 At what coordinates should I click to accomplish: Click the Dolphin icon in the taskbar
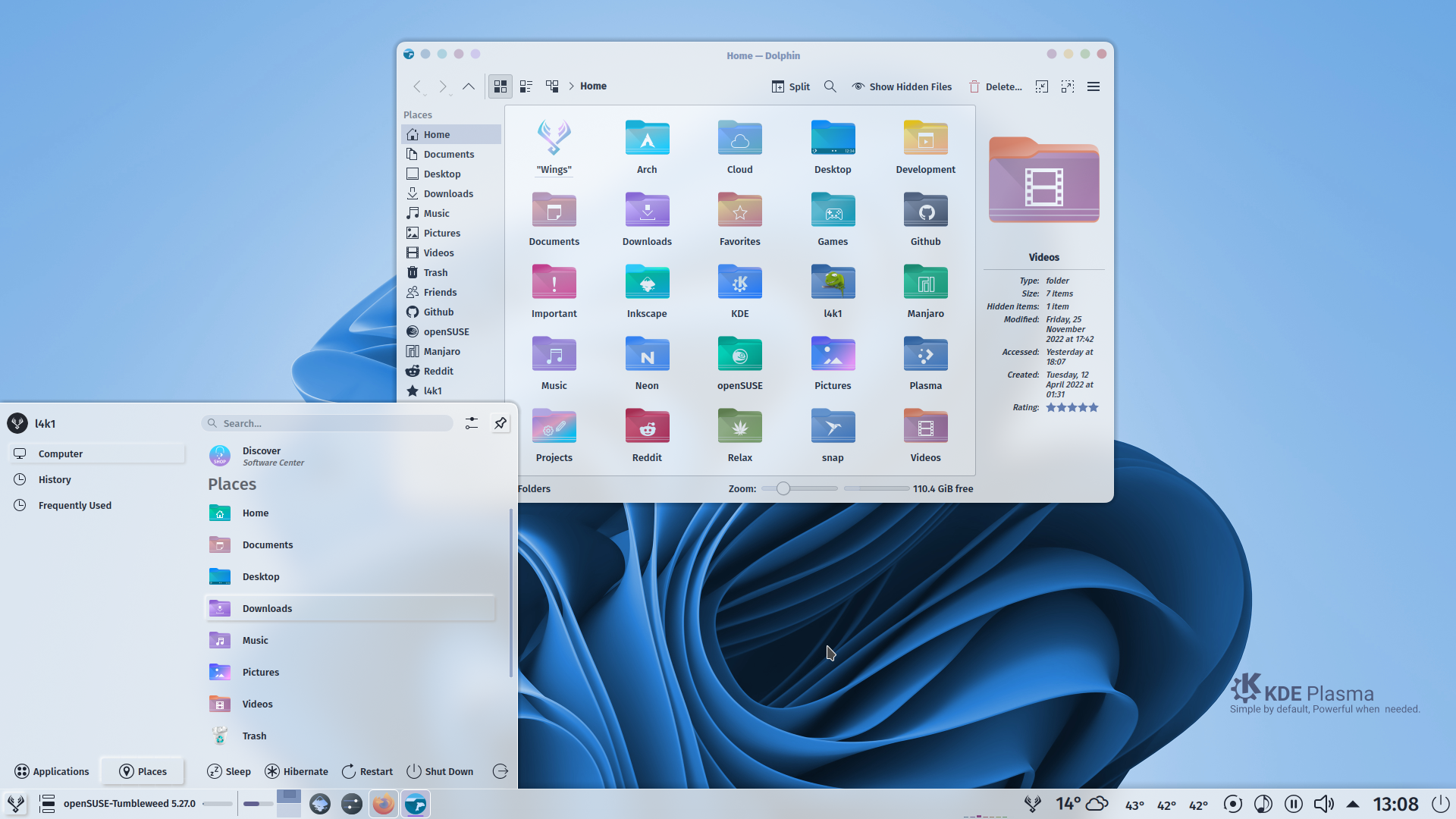pyautogui.click(x=416, y=804)
